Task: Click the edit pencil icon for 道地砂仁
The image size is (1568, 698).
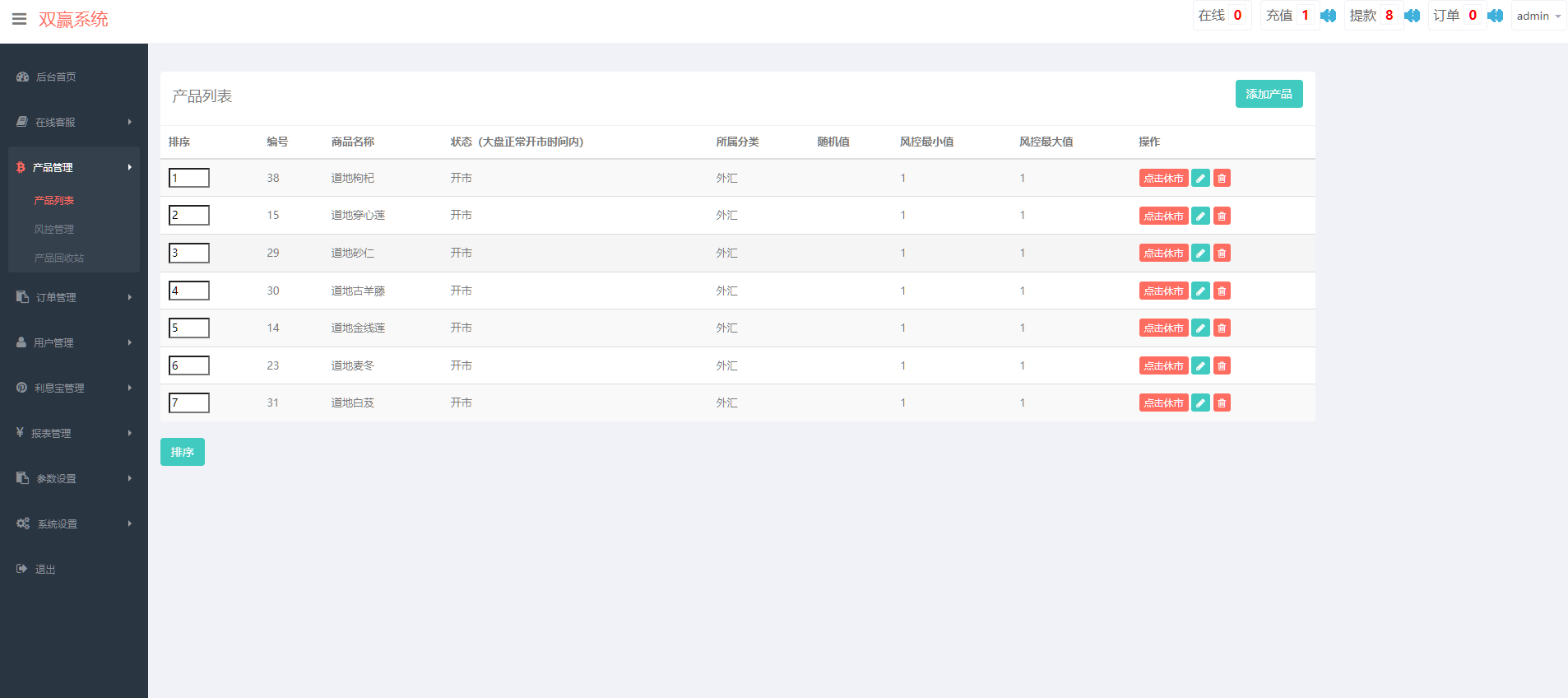Action: click(1200, 254)
